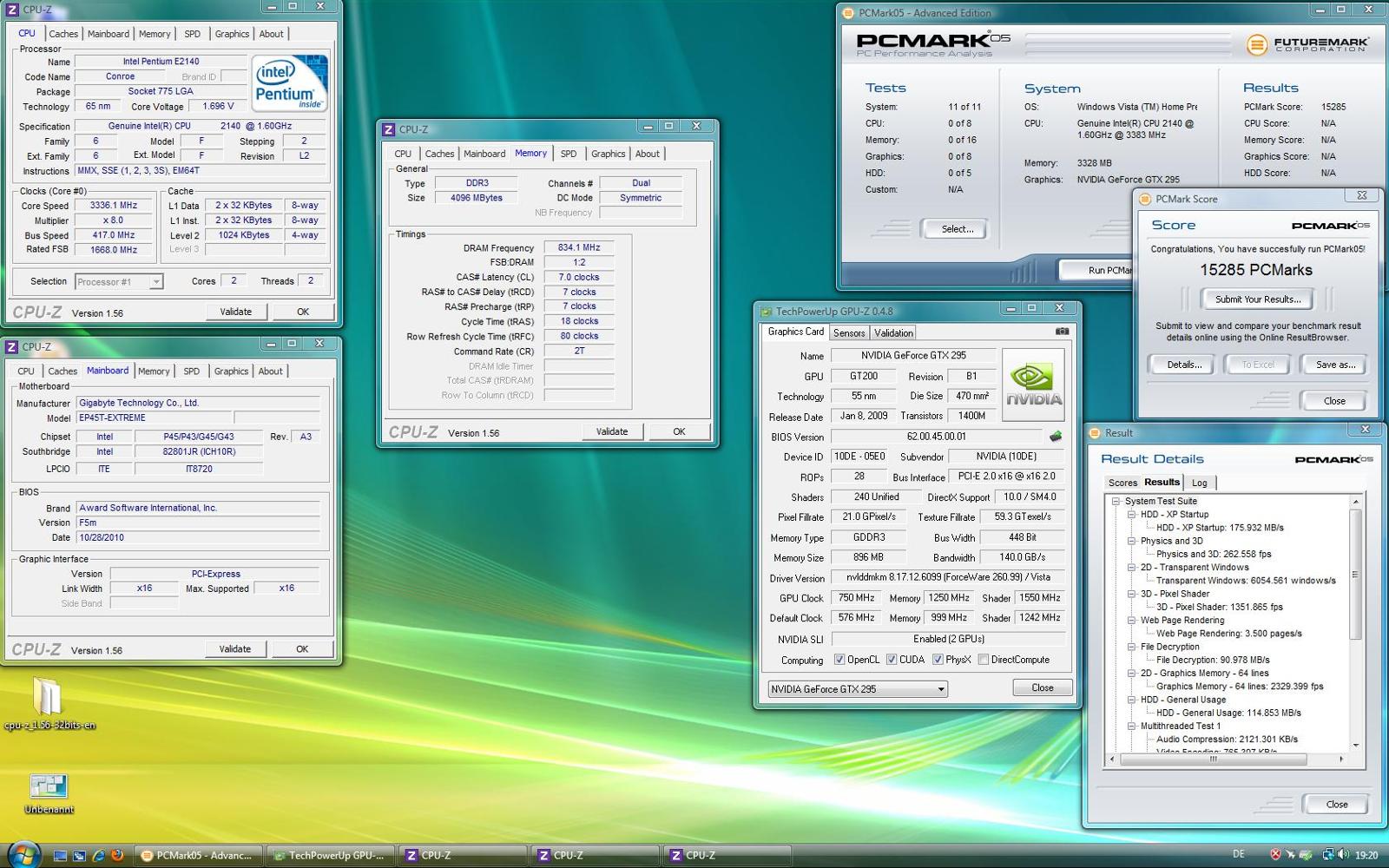The width and height of the screenshot is (1389, 868).
Task: Click Select button in PCMark05 Tests
Action: coord(957,229)
